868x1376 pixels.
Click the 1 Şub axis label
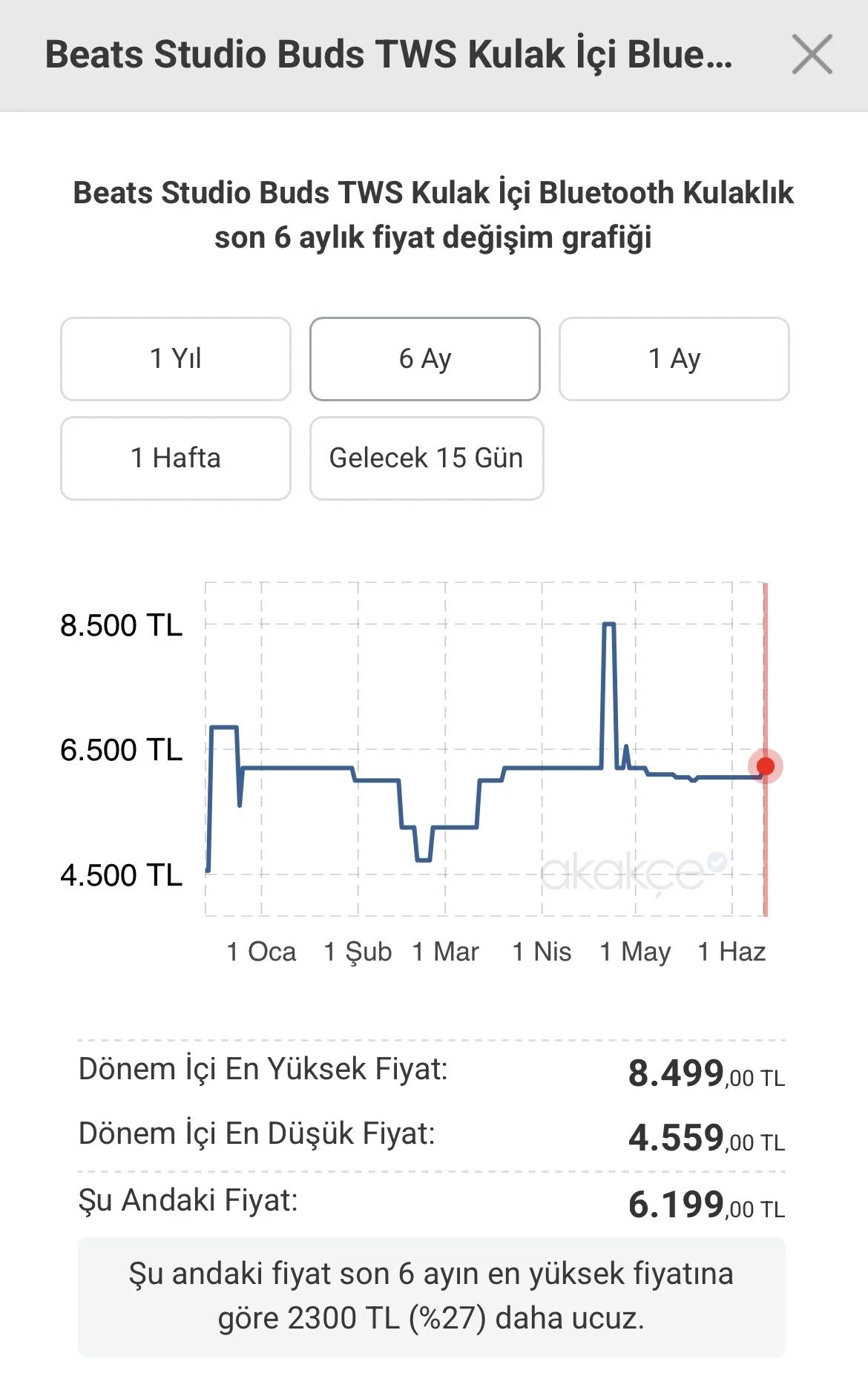click(x=358, y=952)
